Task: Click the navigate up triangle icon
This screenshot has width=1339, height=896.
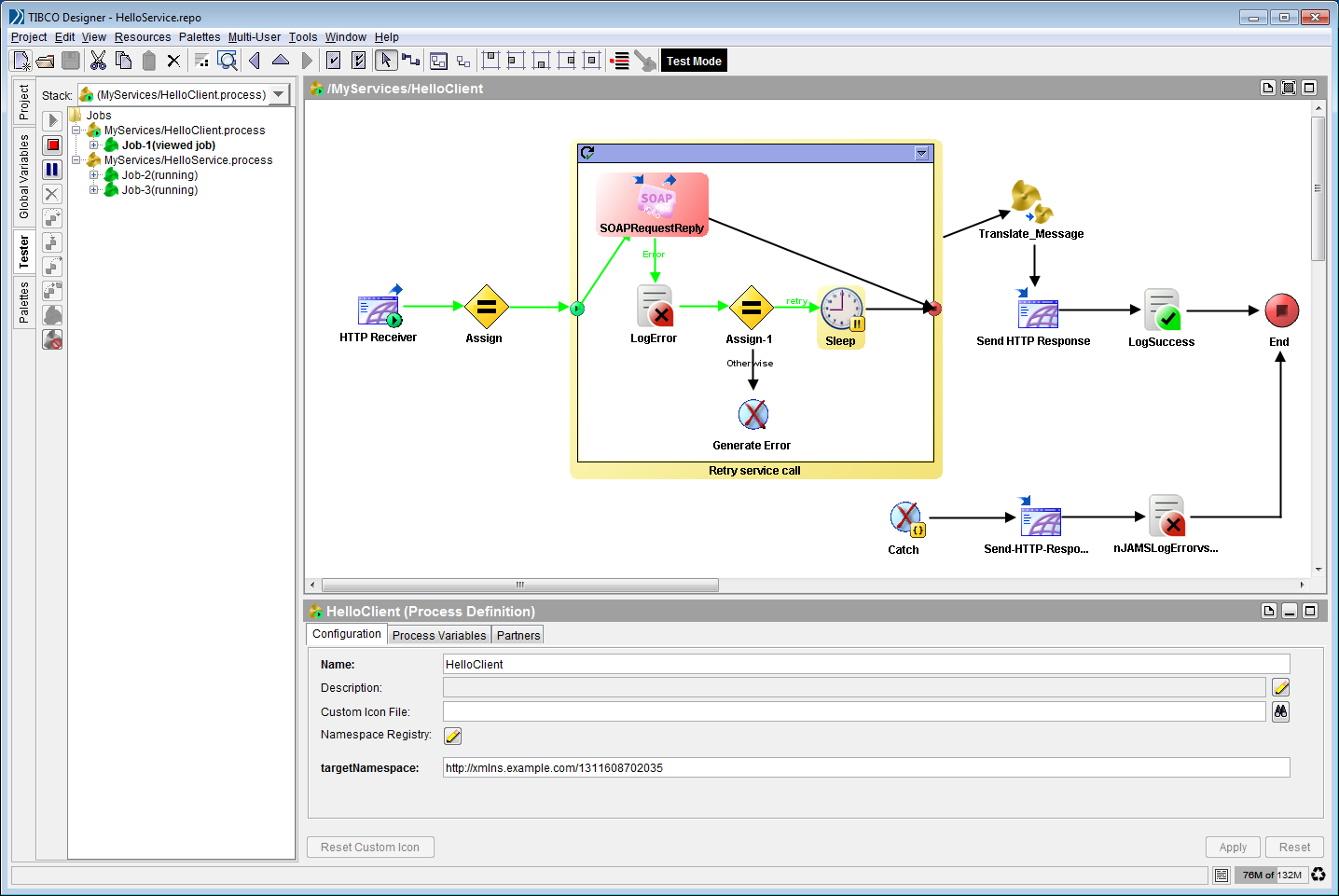Action: 281,60
